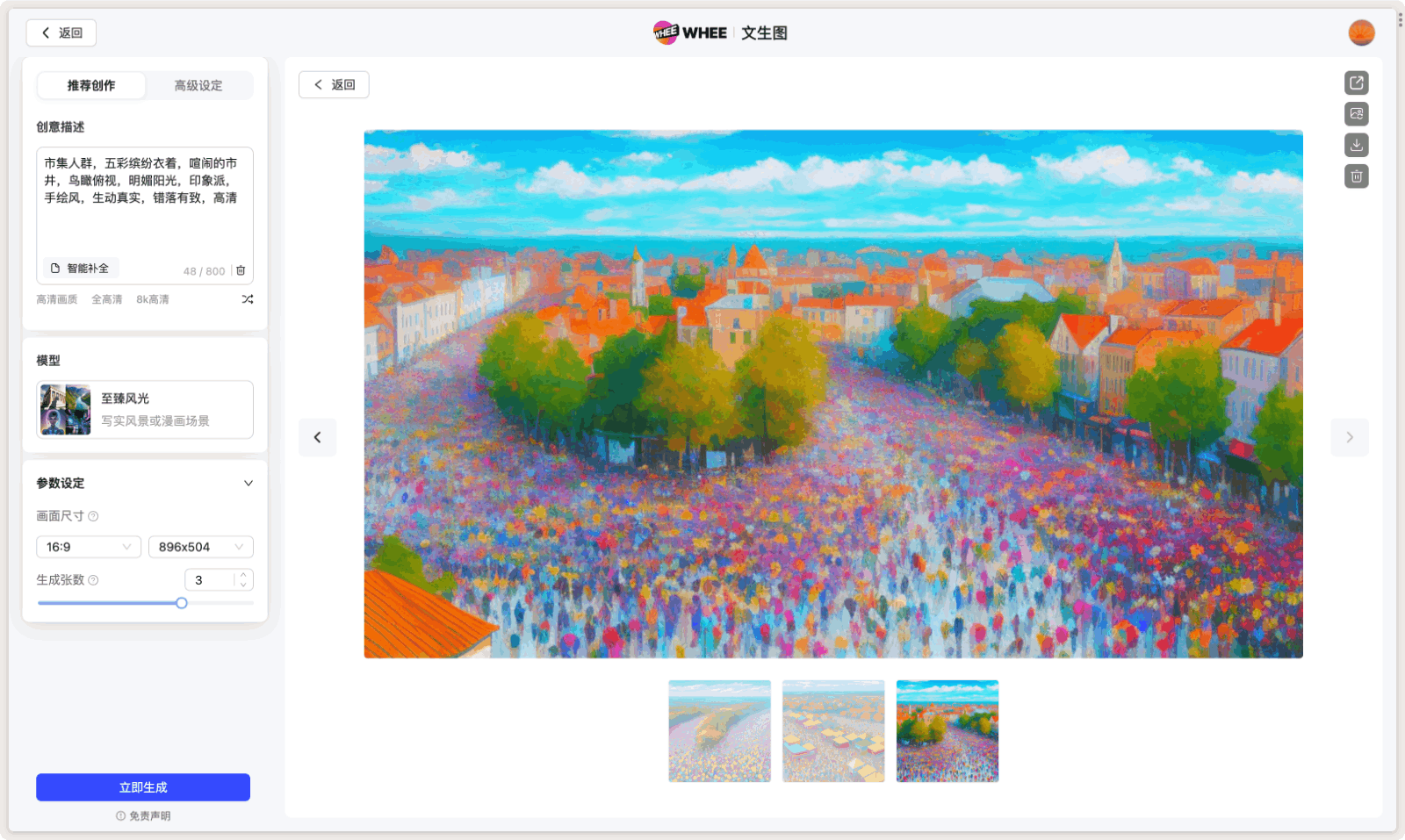The height and width of the screenshot is (840, 1405).
Task: Click the shuffle random prompt icon
Action: coord(248,299)
